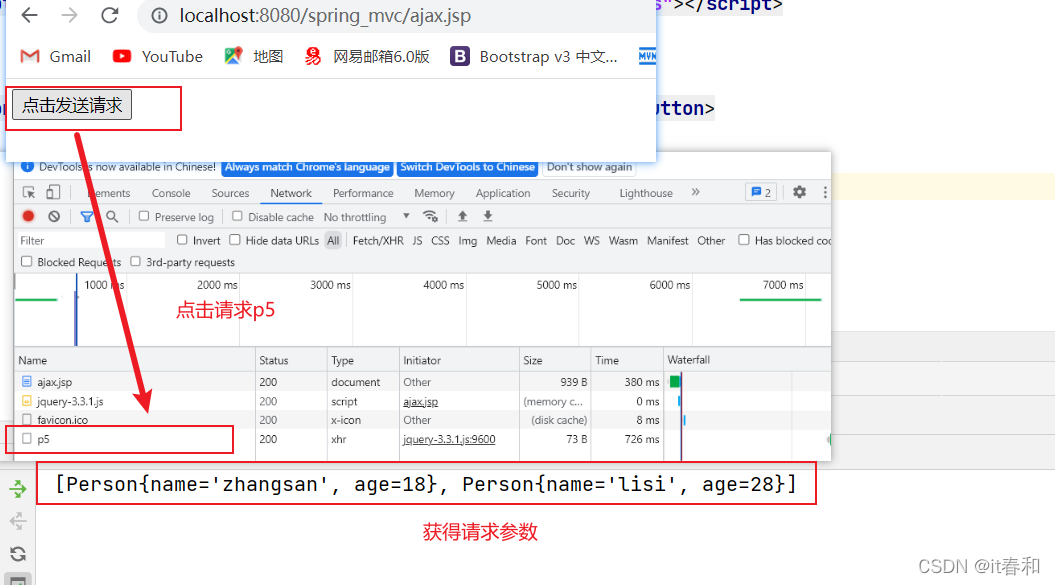Open the DevTools three-dot menu
The height and width of the screenshot is (585, 1055).
(825, 193)
